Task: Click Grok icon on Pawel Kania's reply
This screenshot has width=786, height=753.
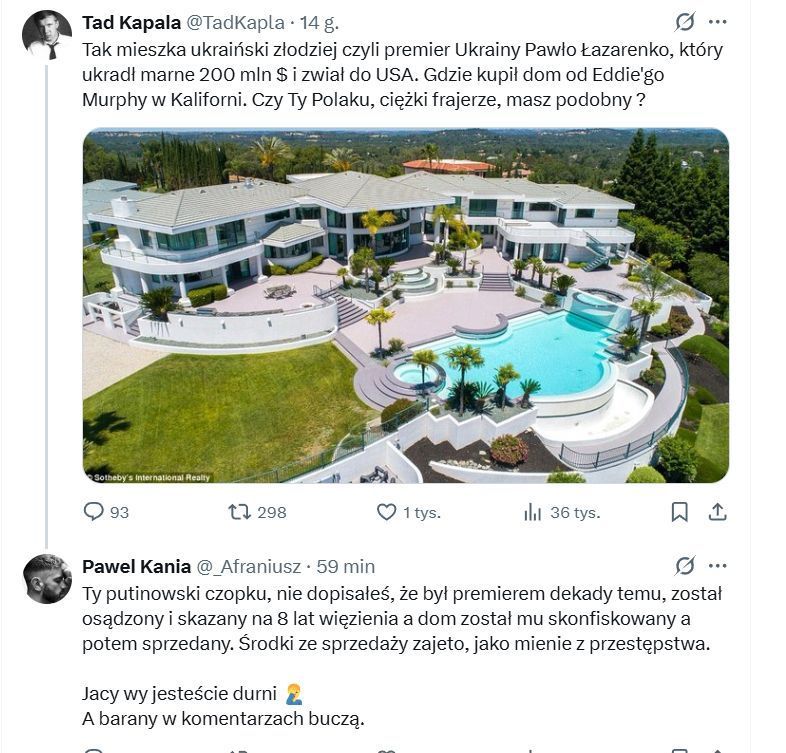Action: tap(685, 566)
